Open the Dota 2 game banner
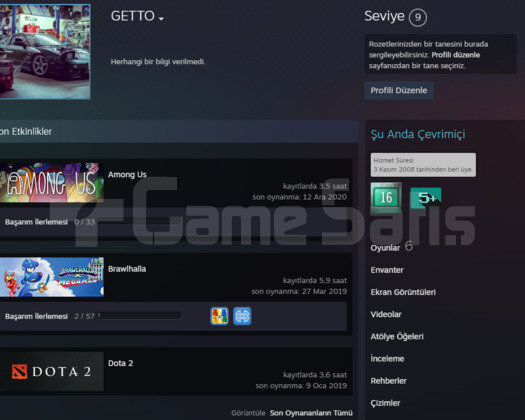This screenshot has height=420, width=525. coord(52,371)
